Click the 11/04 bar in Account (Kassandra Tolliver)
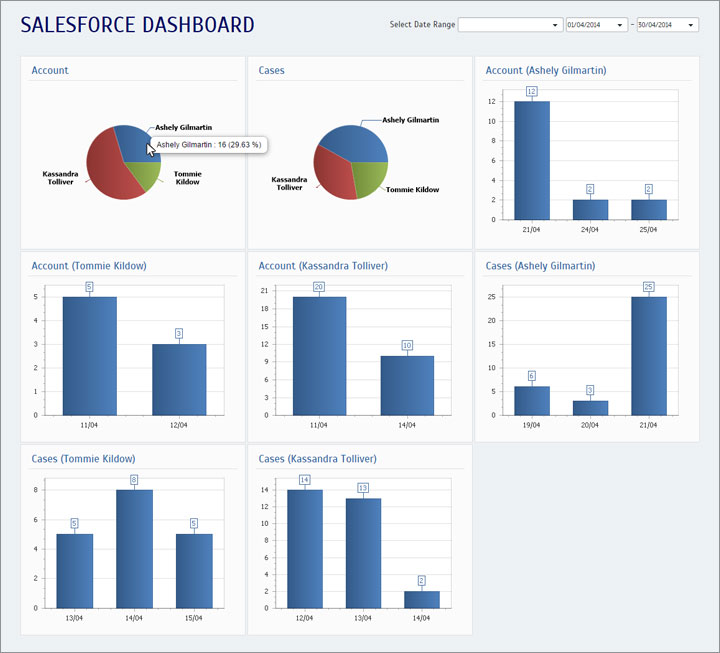The width and height of the screenshot is (720, 653). 320,356
